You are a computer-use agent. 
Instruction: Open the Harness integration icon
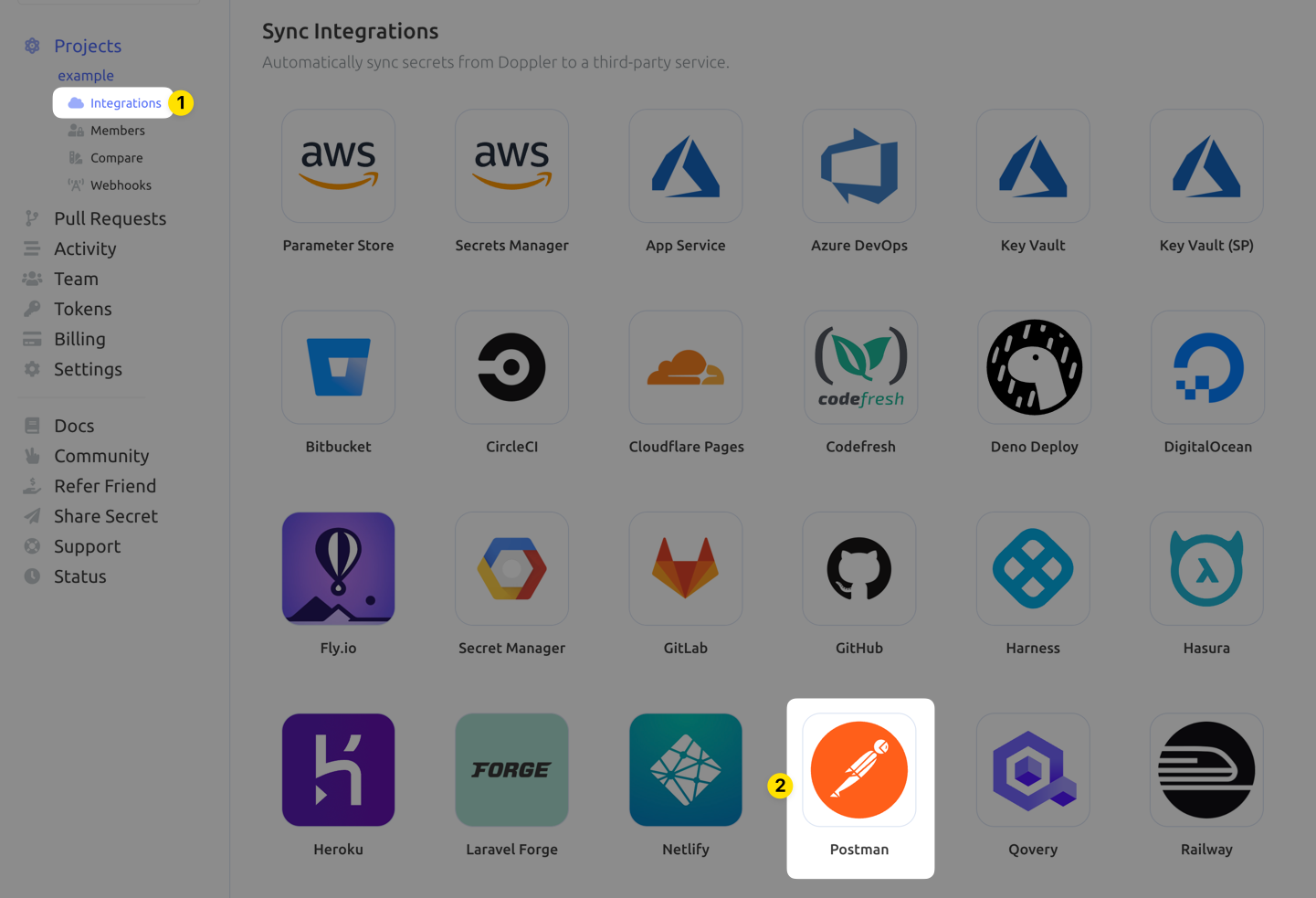[x=1033, y=568]
